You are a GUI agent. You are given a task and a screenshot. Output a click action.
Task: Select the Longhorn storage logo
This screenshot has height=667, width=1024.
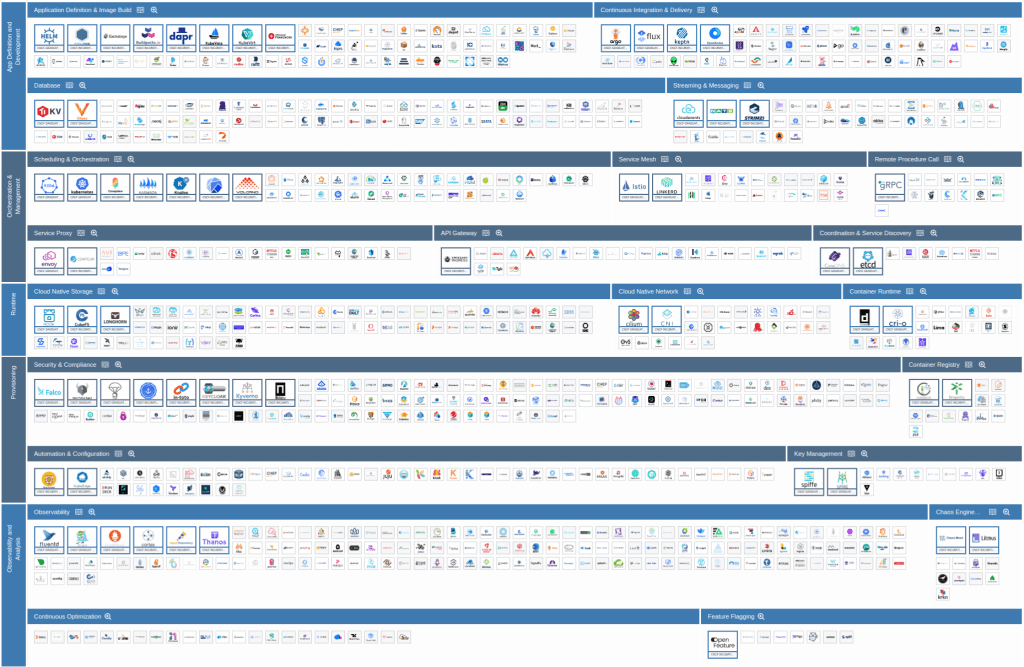coord(115,320)
